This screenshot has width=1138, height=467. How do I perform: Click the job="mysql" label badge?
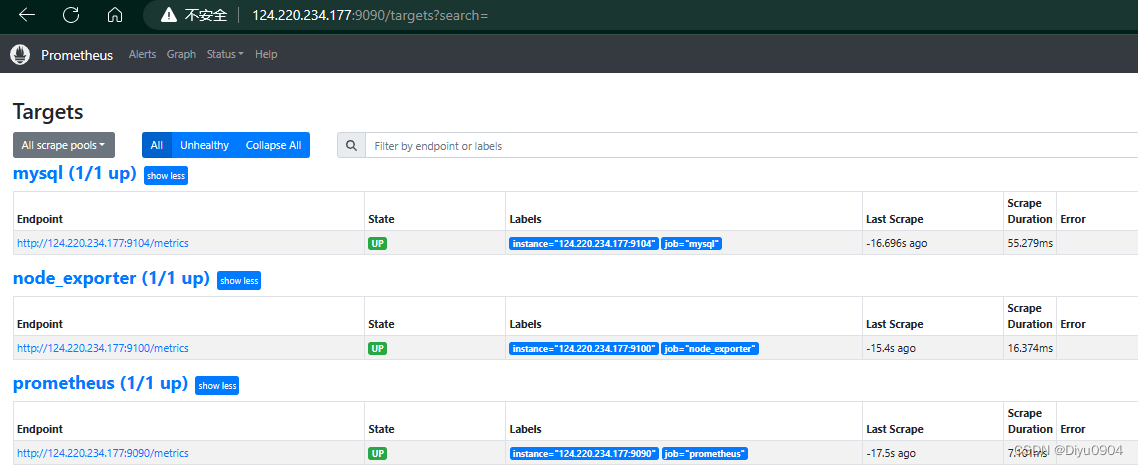[x=692, y=244]
